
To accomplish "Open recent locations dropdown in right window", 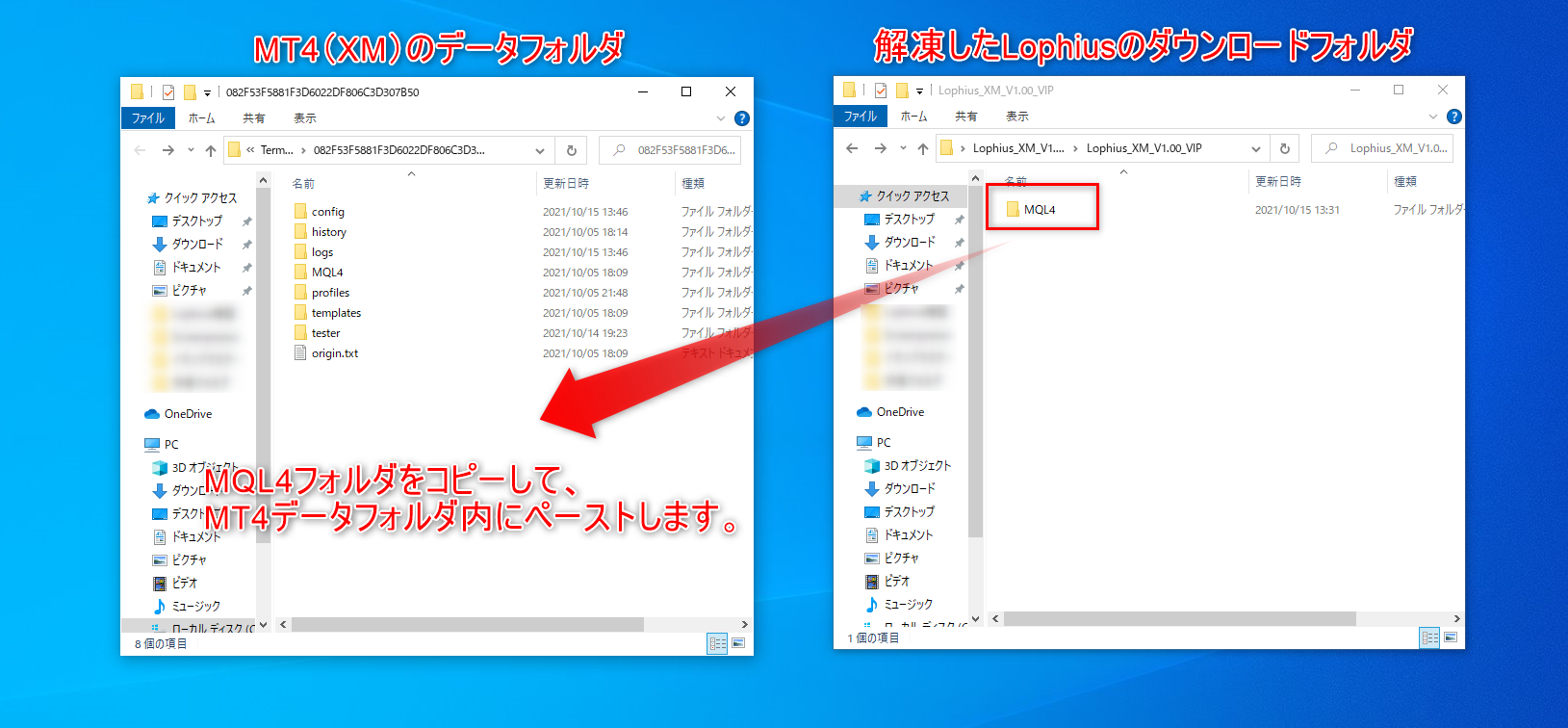I will [x=903, y=148].
